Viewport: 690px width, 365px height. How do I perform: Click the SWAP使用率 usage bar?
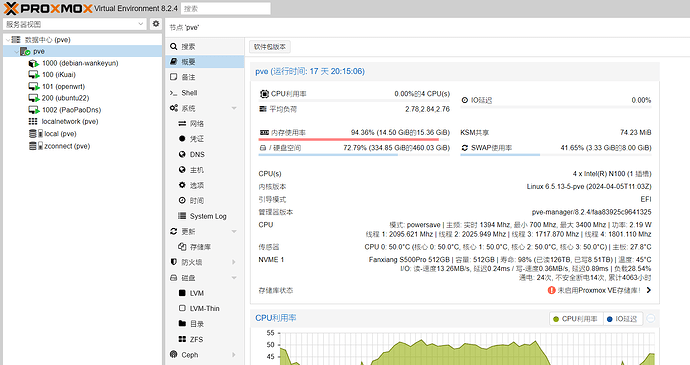(556, 155)
